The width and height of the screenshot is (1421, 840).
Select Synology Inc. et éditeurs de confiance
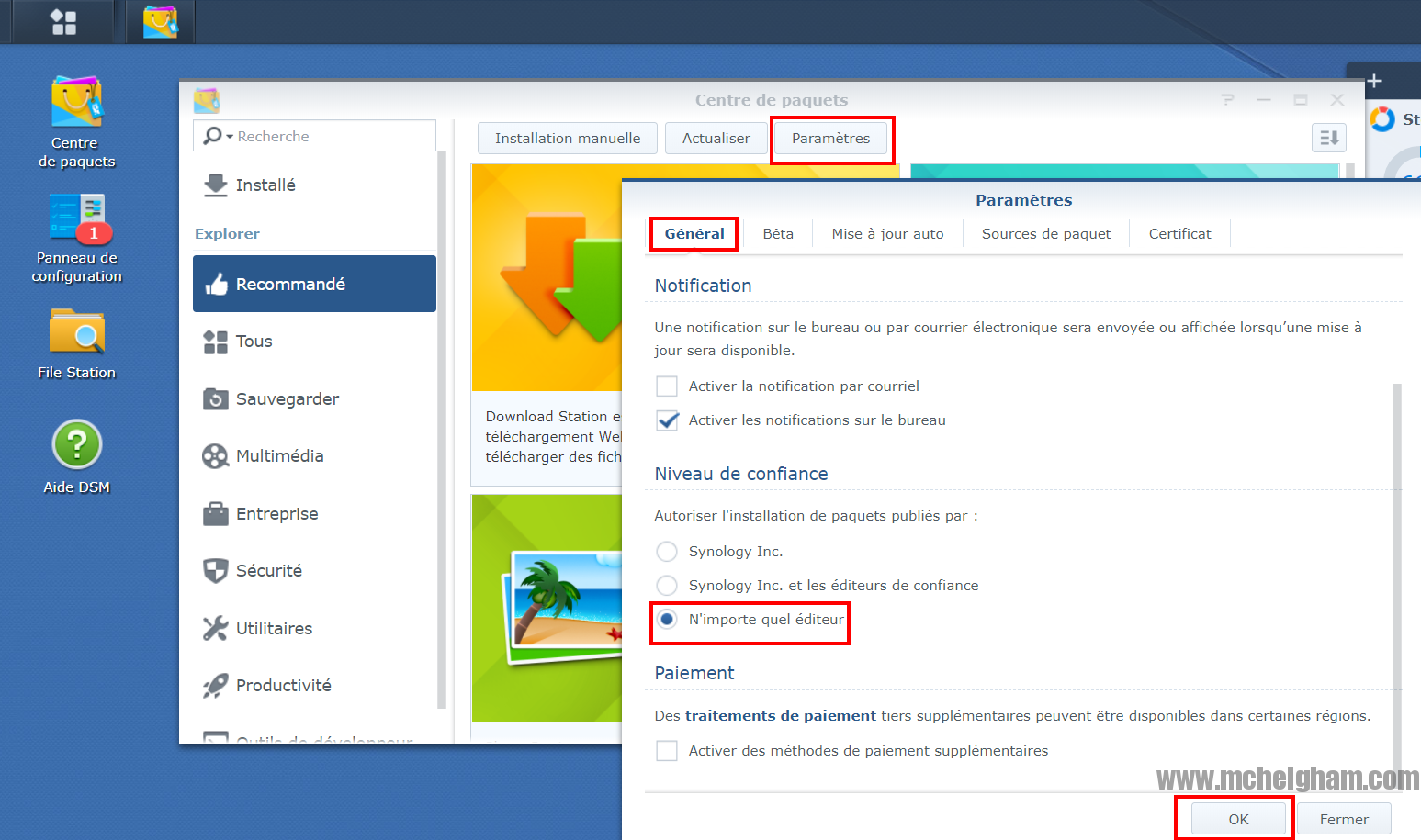click(667, 586)
